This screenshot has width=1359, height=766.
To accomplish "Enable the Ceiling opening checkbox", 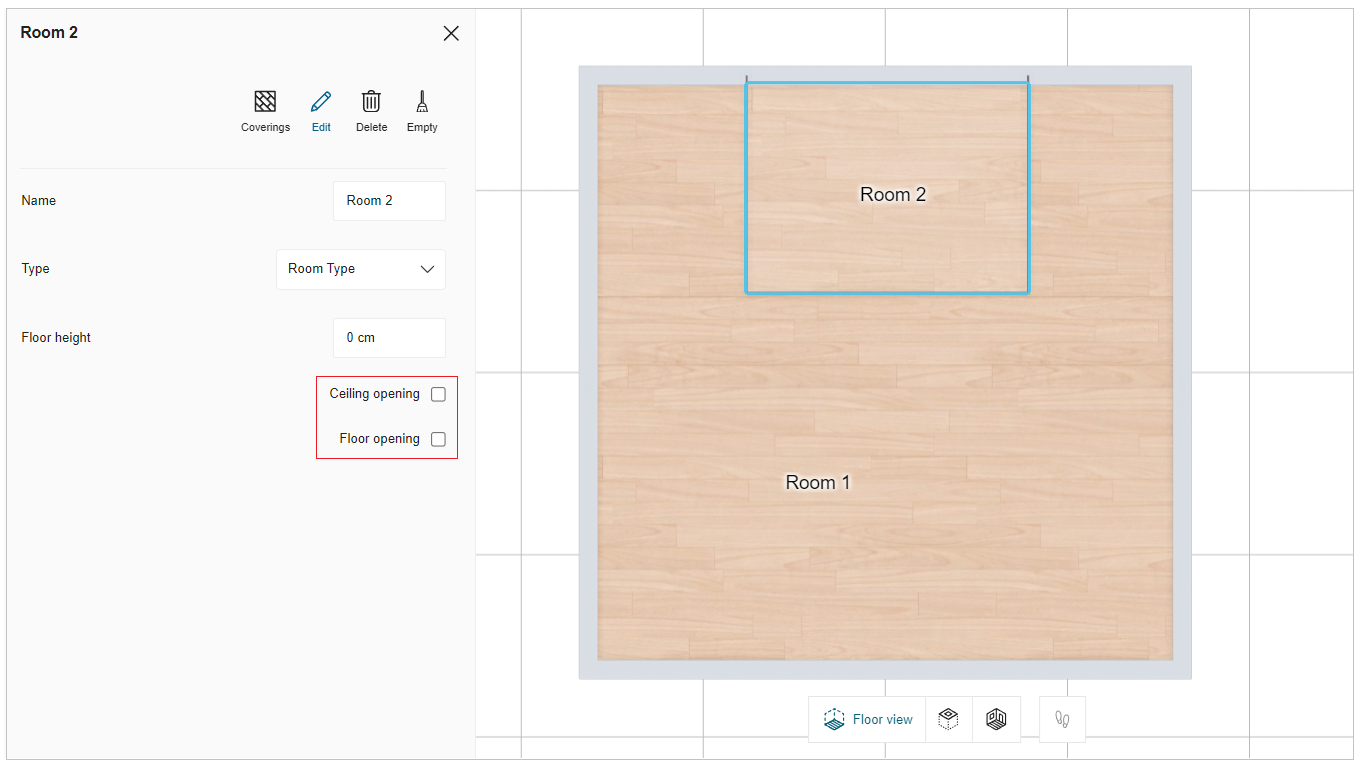I will click(438, 394).
